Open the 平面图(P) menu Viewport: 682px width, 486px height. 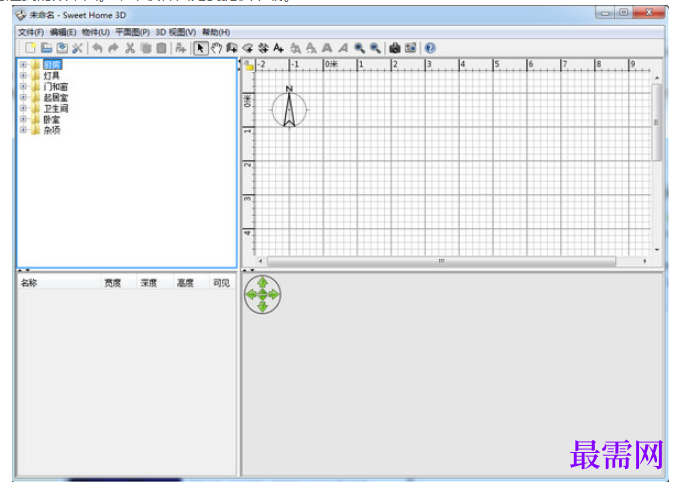133,32
